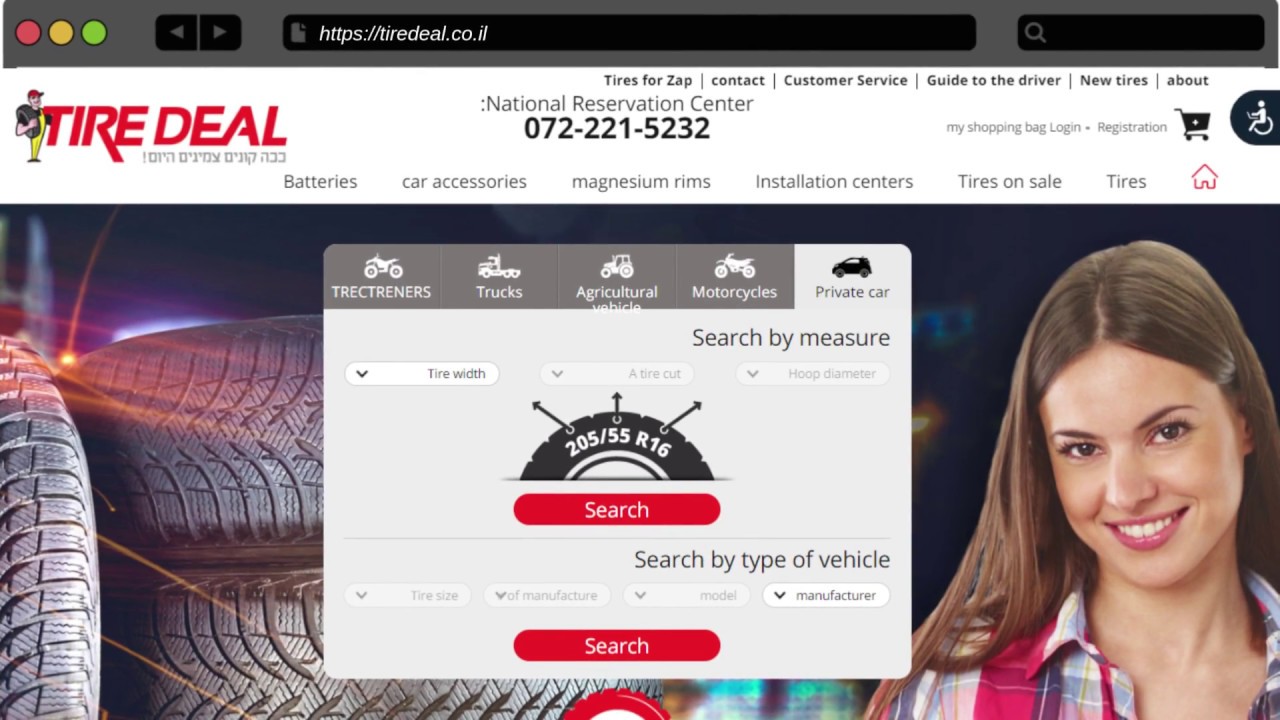1280x720 pixels.
Task: Expand the manufacturer dropdown
Action: (x=826, y=595)
